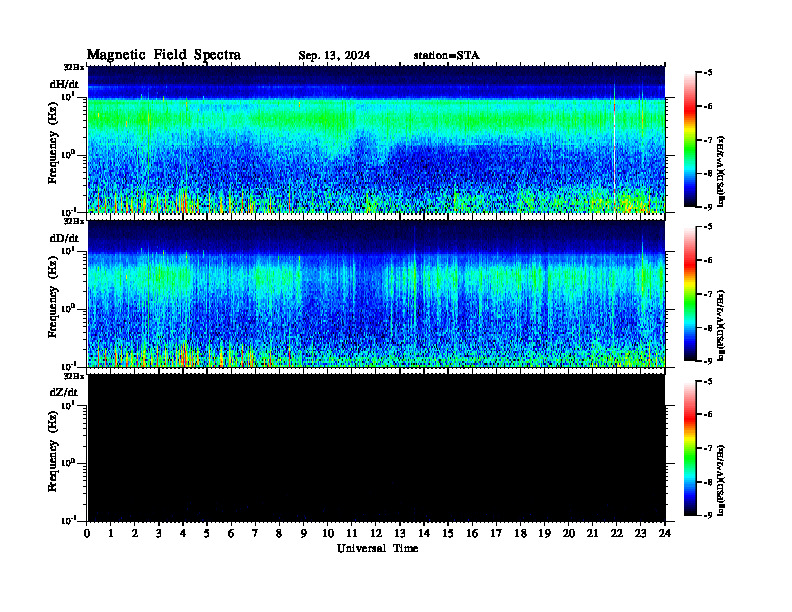Click hour 11 on the time axis

pos(352,533)
